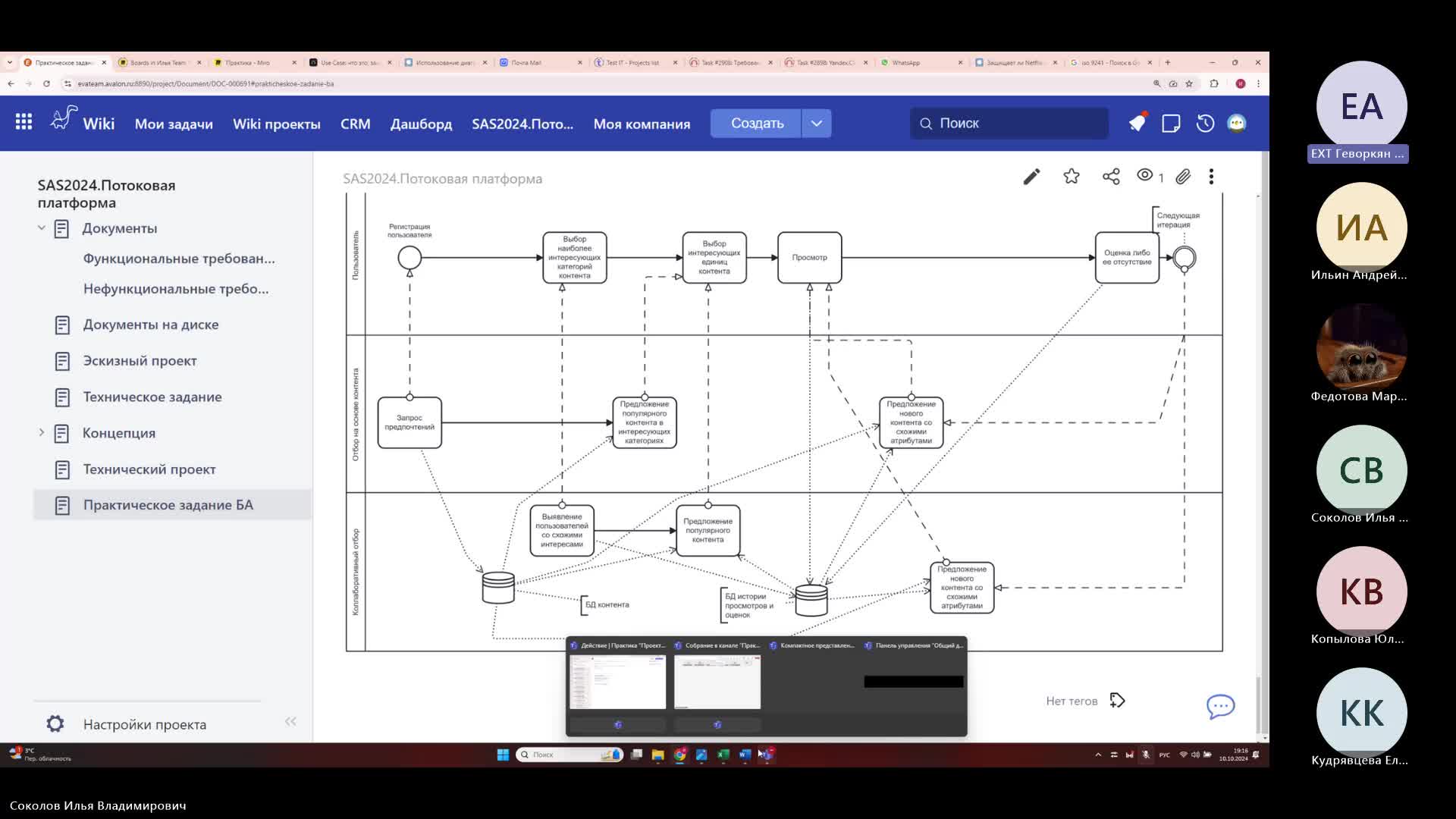Edit document with the pencil icon
This screenshot has height=819, width=1456.
(x=1031, y=177)
